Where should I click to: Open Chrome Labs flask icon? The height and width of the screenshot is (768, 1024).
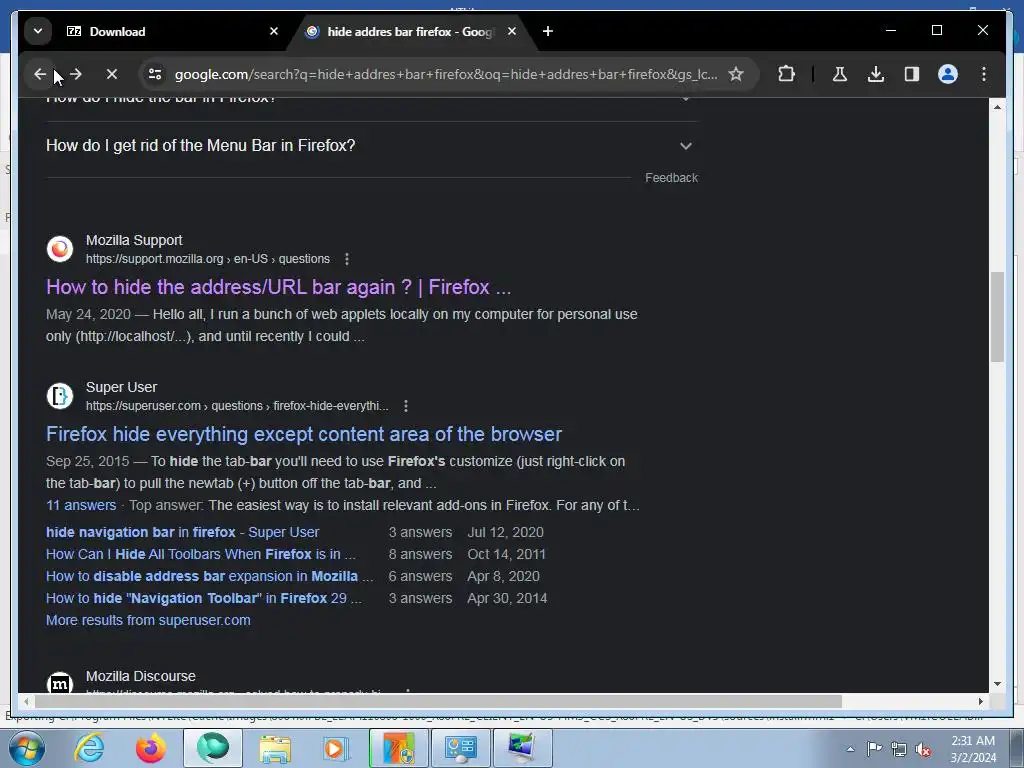click(x=840, y=74)
